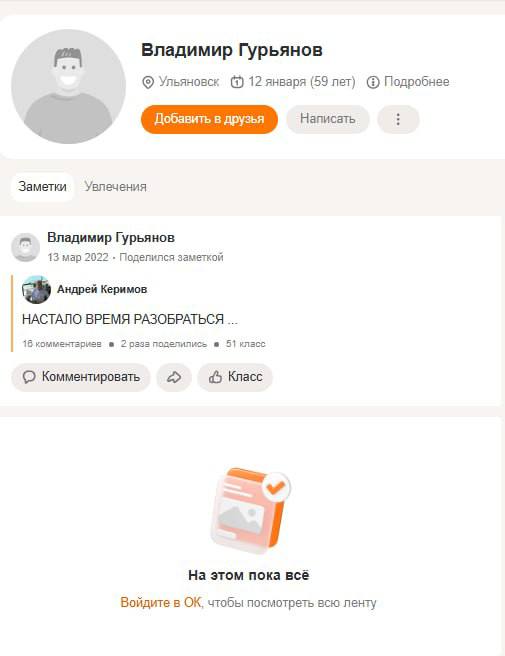
Task: Click the thumbs-up Класс button
Action: (x=235, y=377)
